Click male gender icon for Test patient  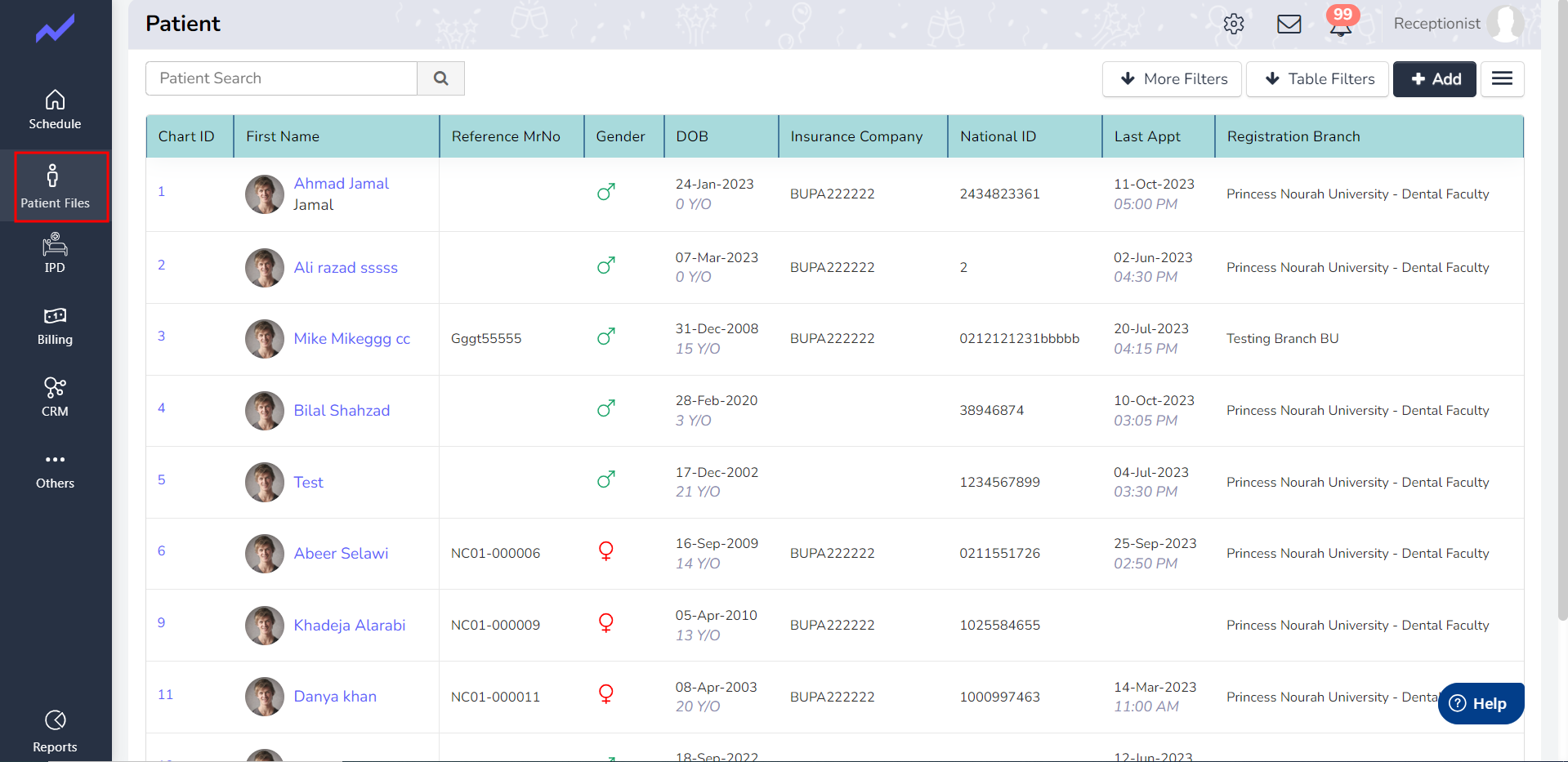tap(605, 480)
